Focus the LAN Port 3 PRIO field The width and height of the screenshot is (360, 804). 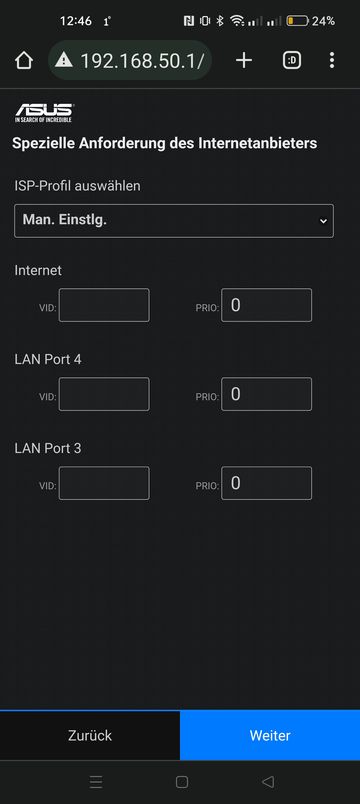point(266,483)
